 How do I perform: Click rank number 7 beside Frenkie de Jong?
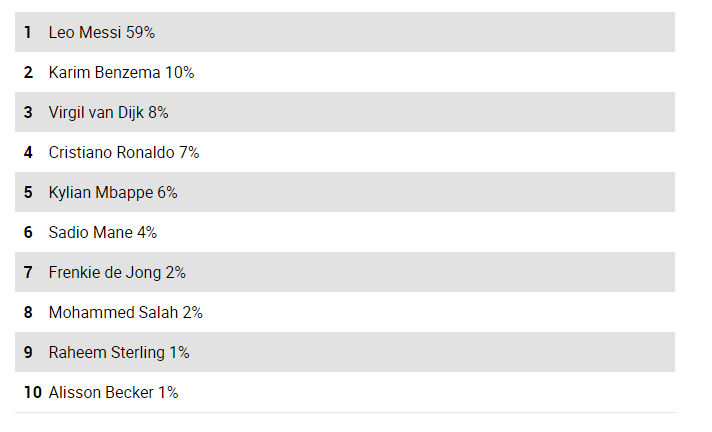[28, 273]
